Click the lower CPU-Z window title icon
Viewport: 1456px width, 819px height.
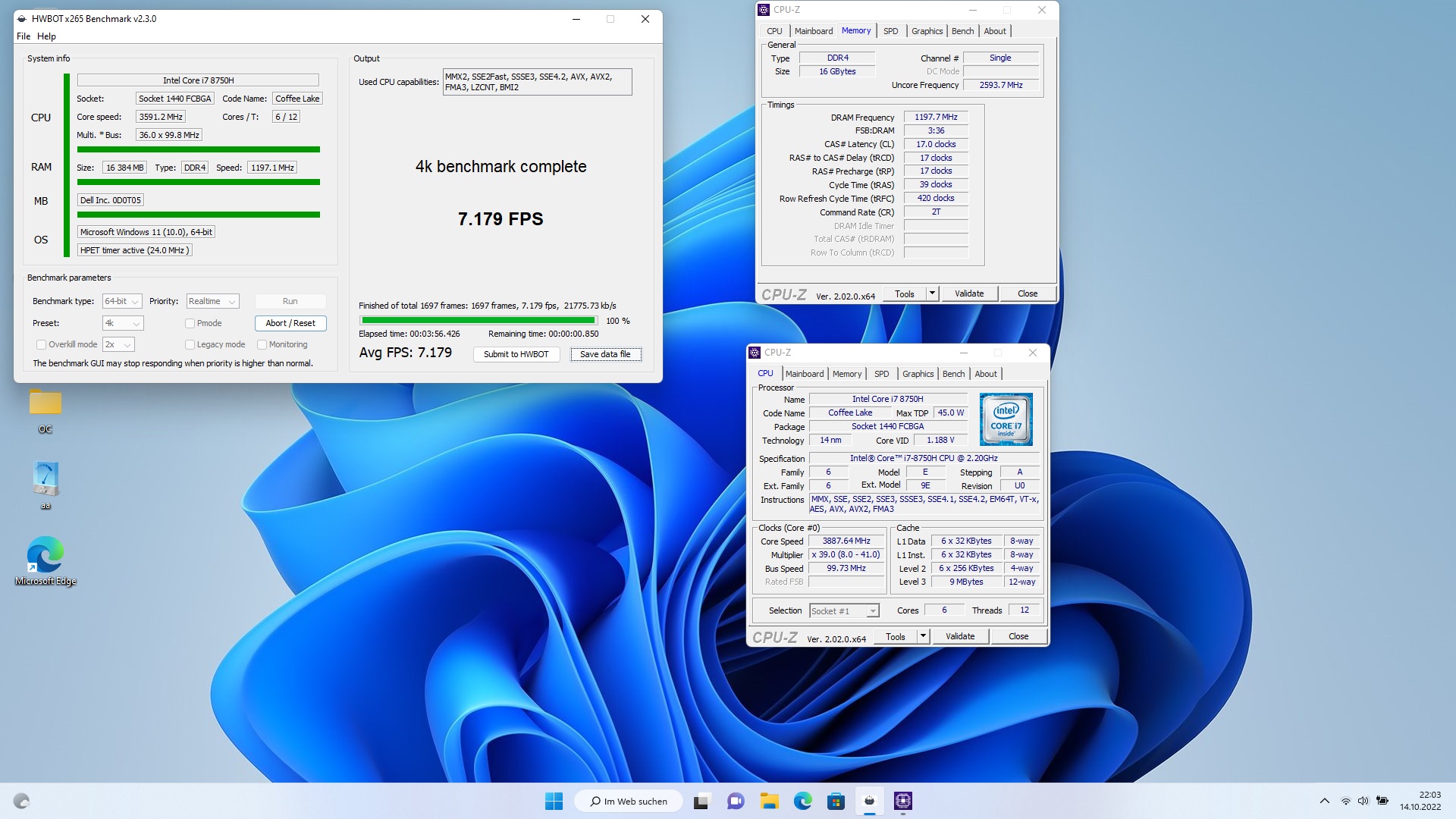pyautogui.click(x=755, y=353)
